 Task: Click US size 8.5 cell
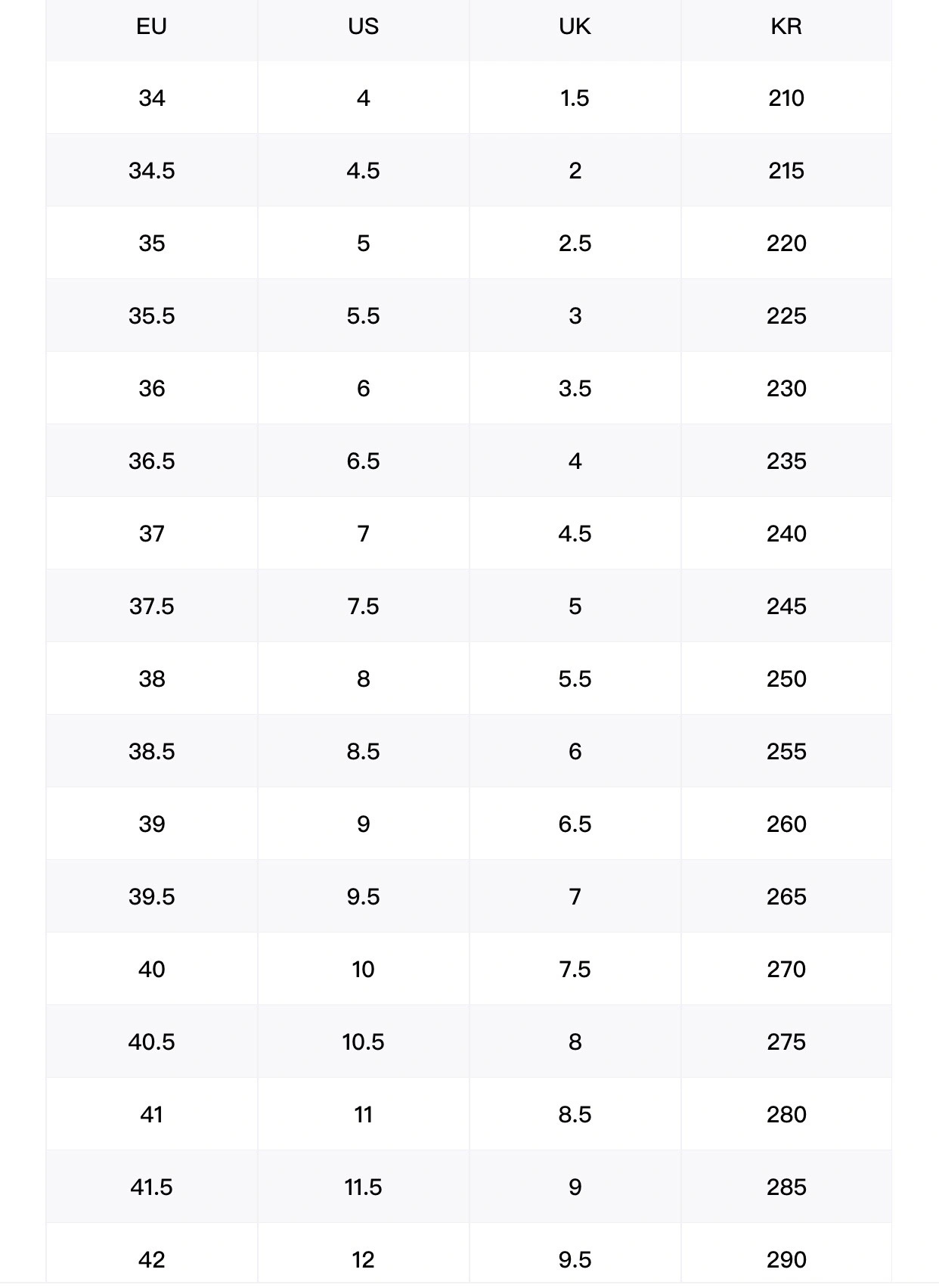[363, 752]
